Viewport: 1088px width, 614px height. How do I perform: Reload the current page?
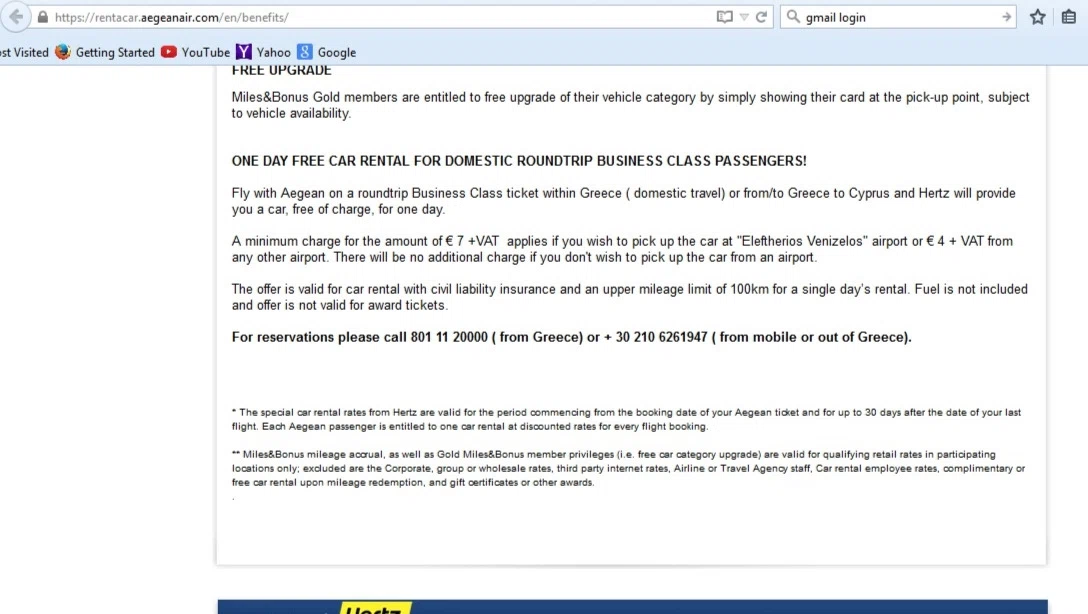click(x=761, y=17)
